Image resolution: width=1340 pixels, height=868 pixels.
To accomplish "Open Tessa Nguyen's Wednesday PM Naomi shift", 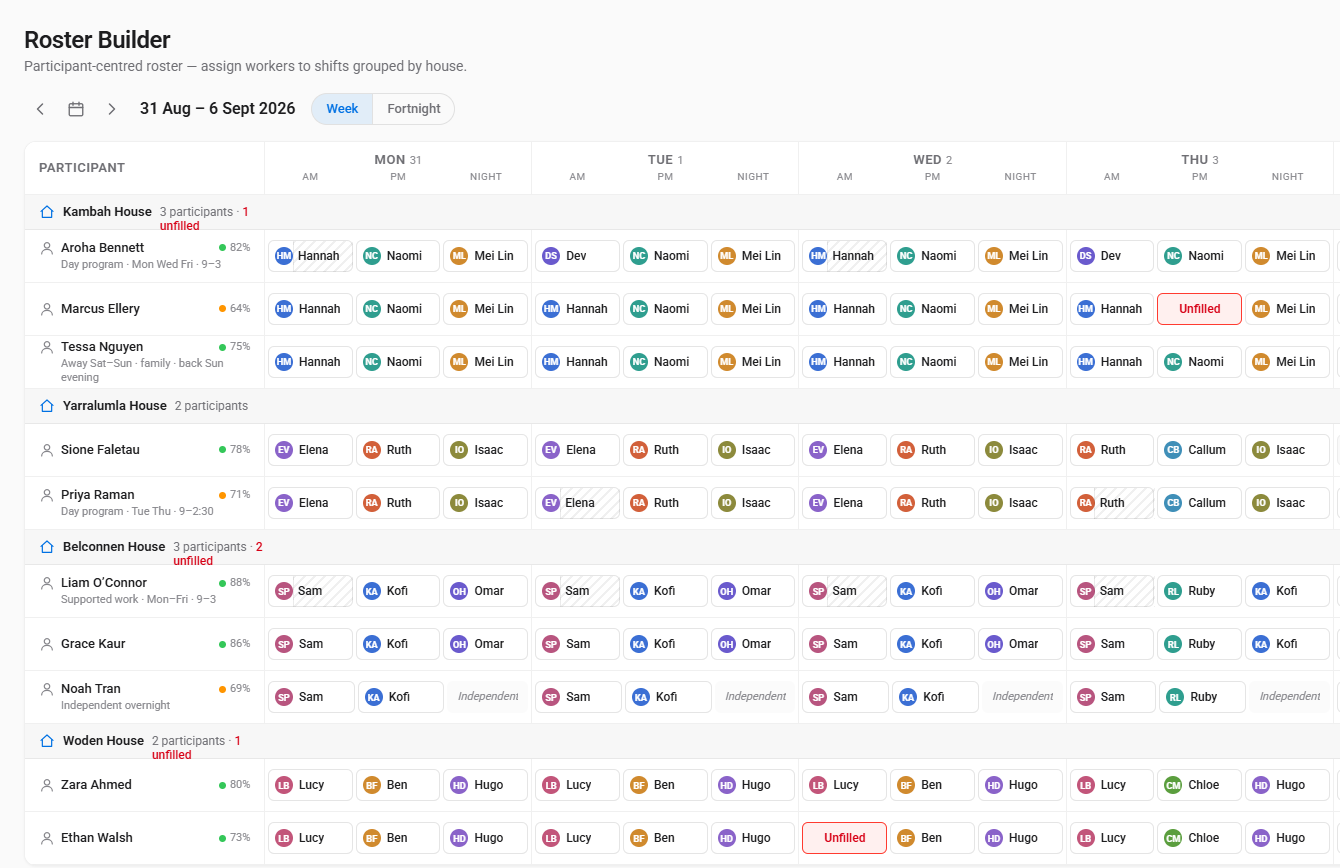I will (932, 362).
